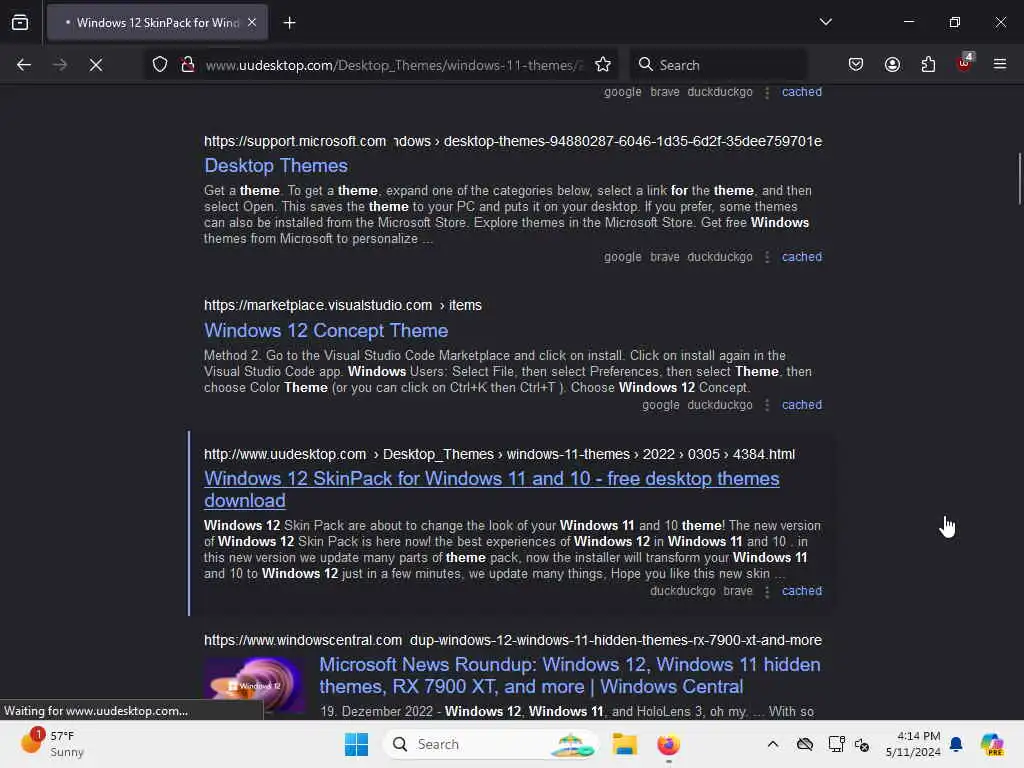
Task: Click the forward navigation arrow
Action: pyautogui.click(x=60, y=65)
